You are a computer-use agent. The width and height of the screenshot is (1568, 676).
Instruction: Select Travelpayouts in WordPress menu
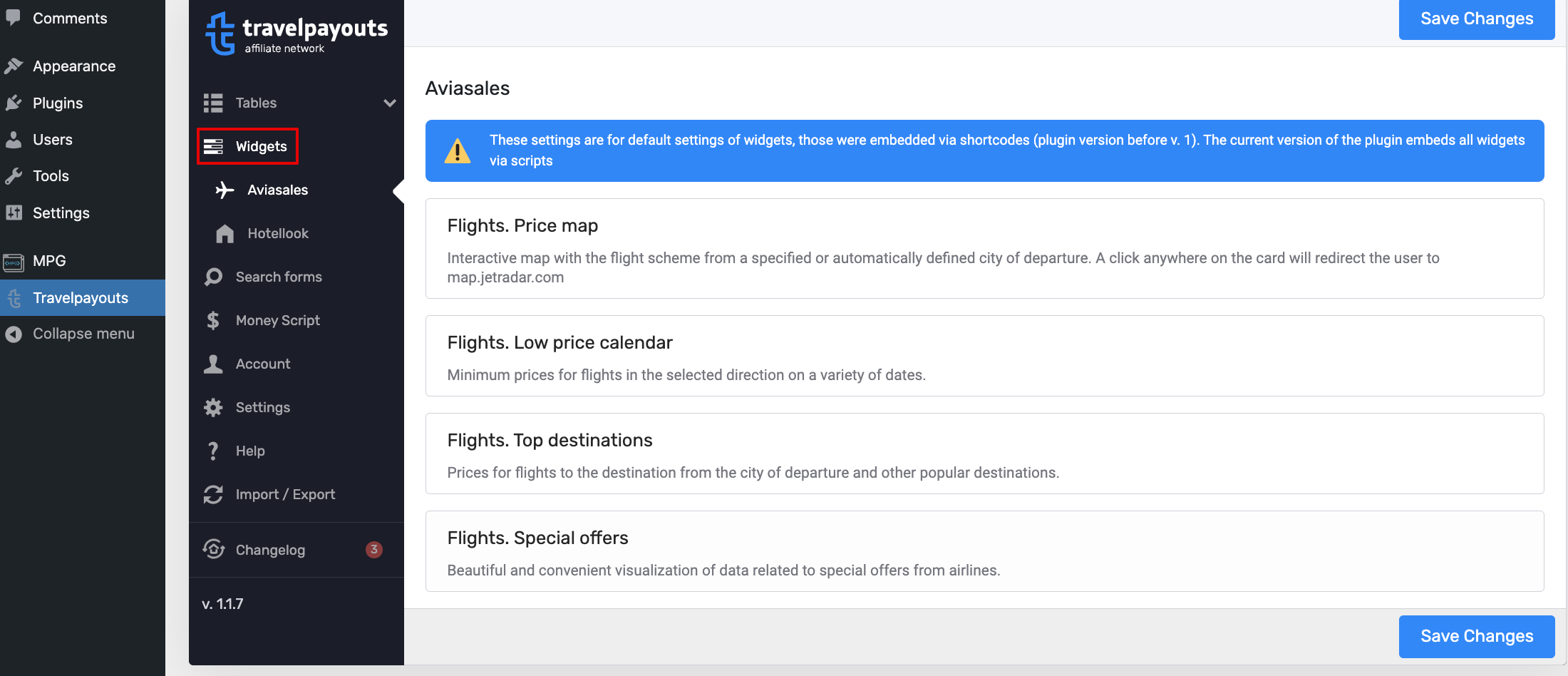click(x=83, y=297)
